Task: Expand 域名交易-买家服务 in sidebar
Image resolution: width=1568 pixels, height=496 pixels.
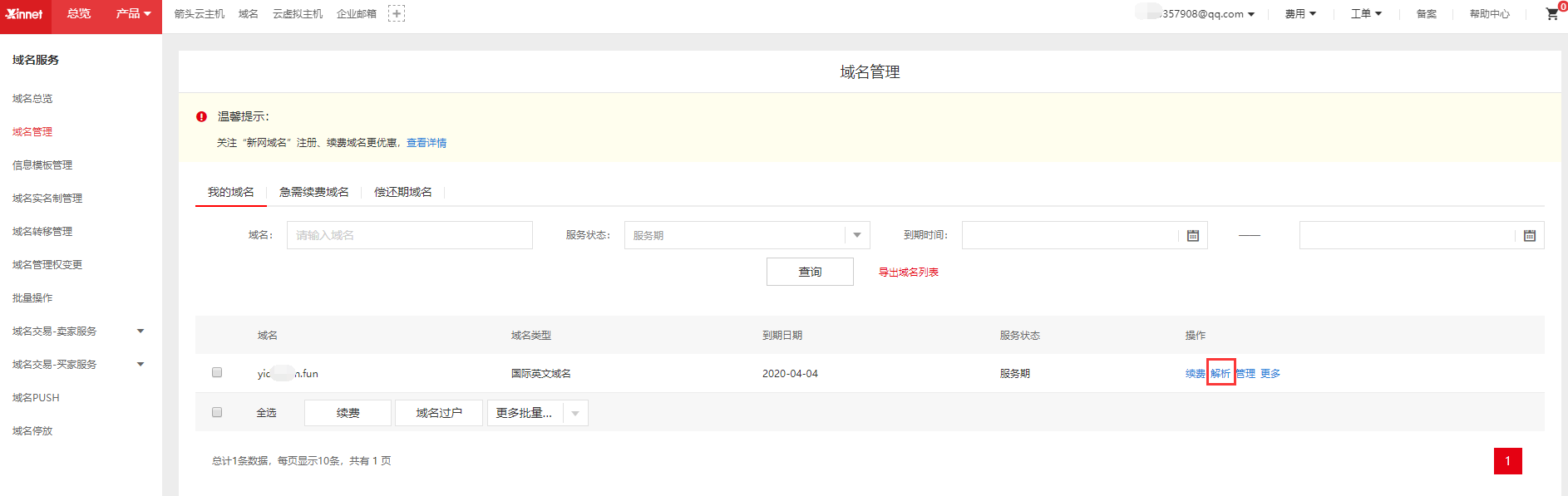Action: [140, 365]
